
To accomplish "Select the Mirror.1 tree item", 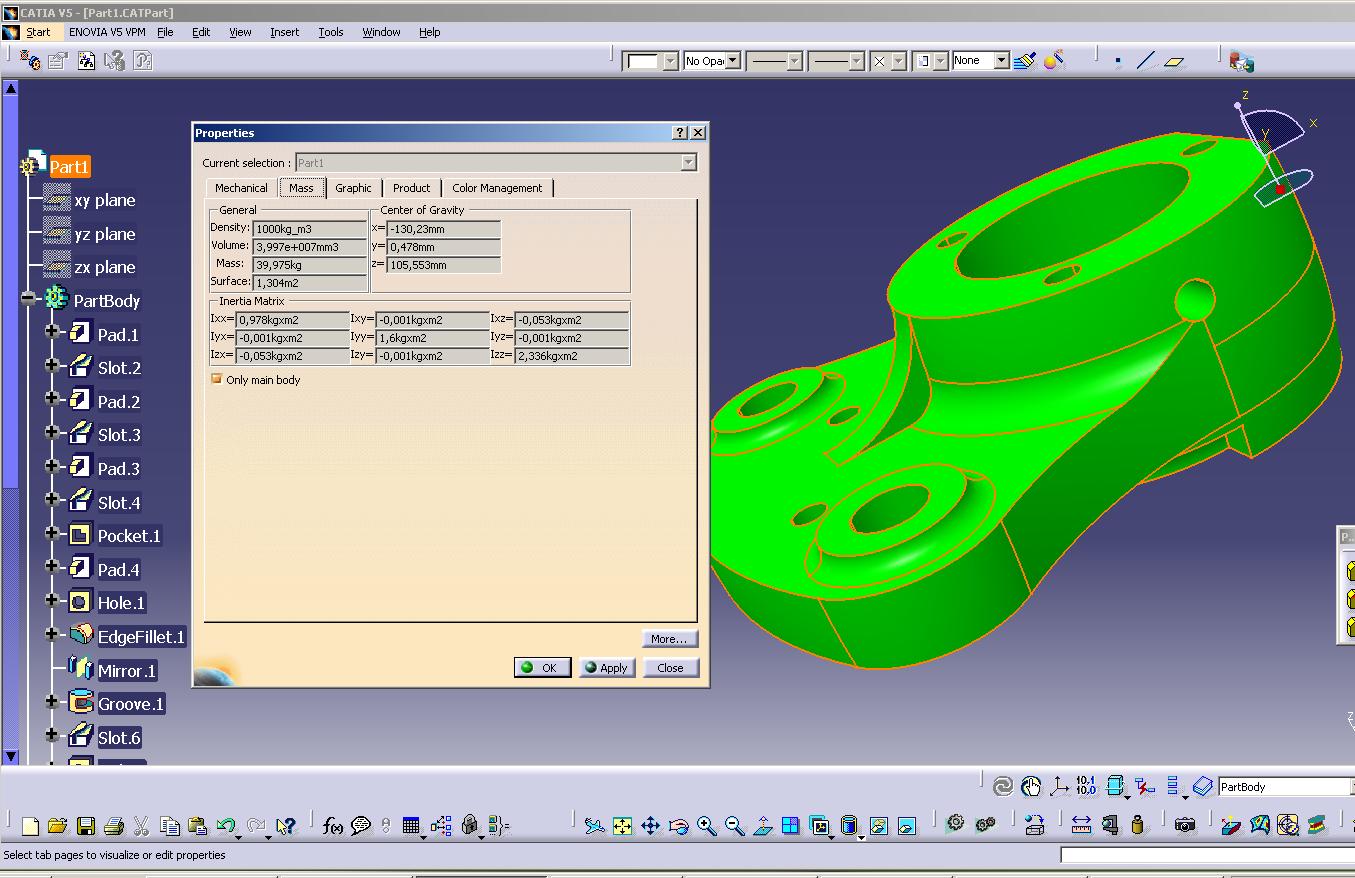I will click(126, 670).
